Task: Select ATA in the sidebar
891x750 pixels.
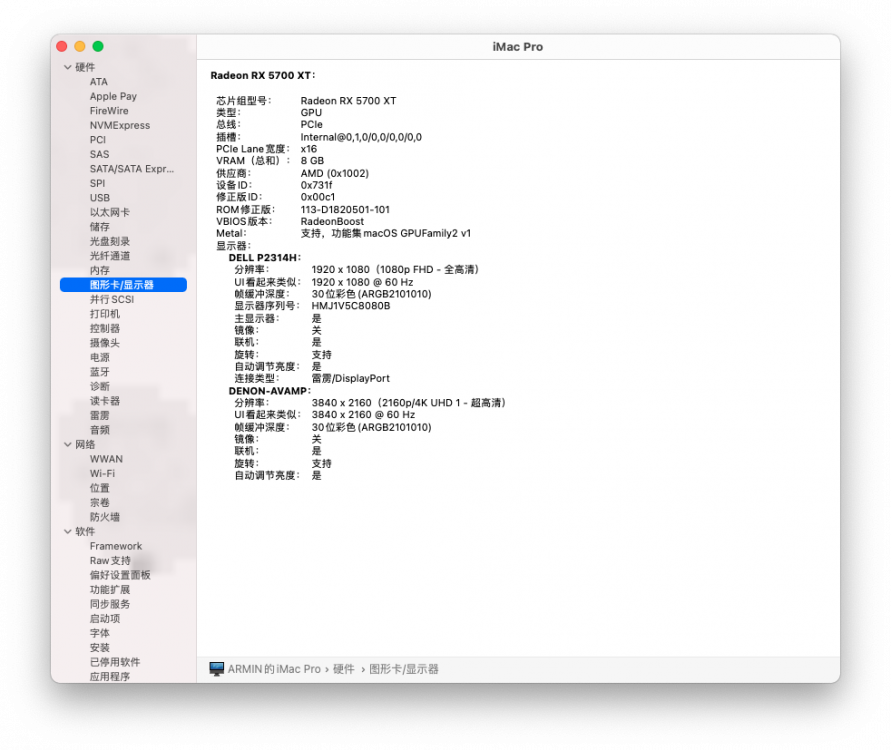Action: point(99,82)
